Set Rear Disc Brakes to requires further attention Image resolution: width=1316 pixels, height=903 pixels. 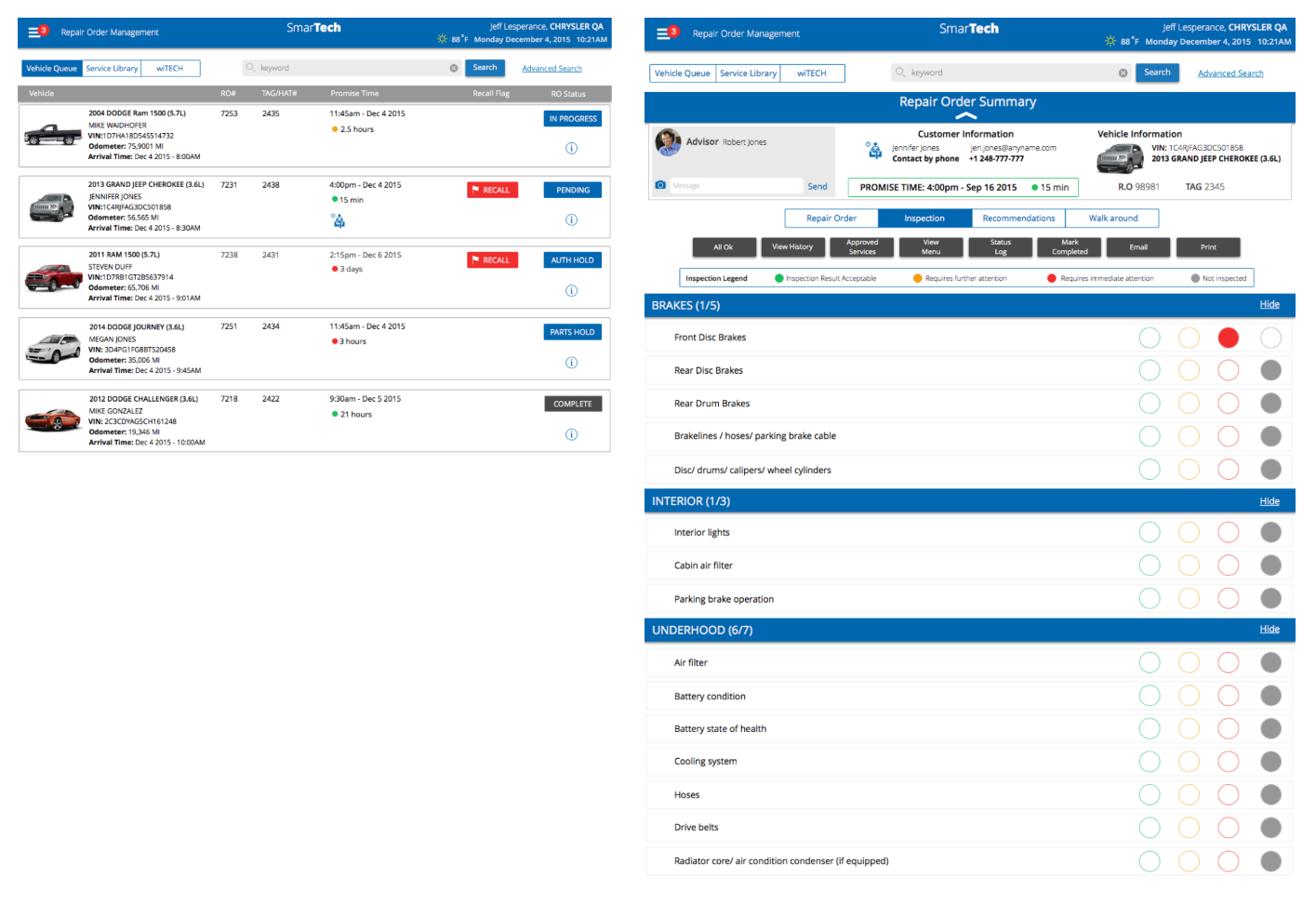pyautogui.click(x=1189, y=370)
